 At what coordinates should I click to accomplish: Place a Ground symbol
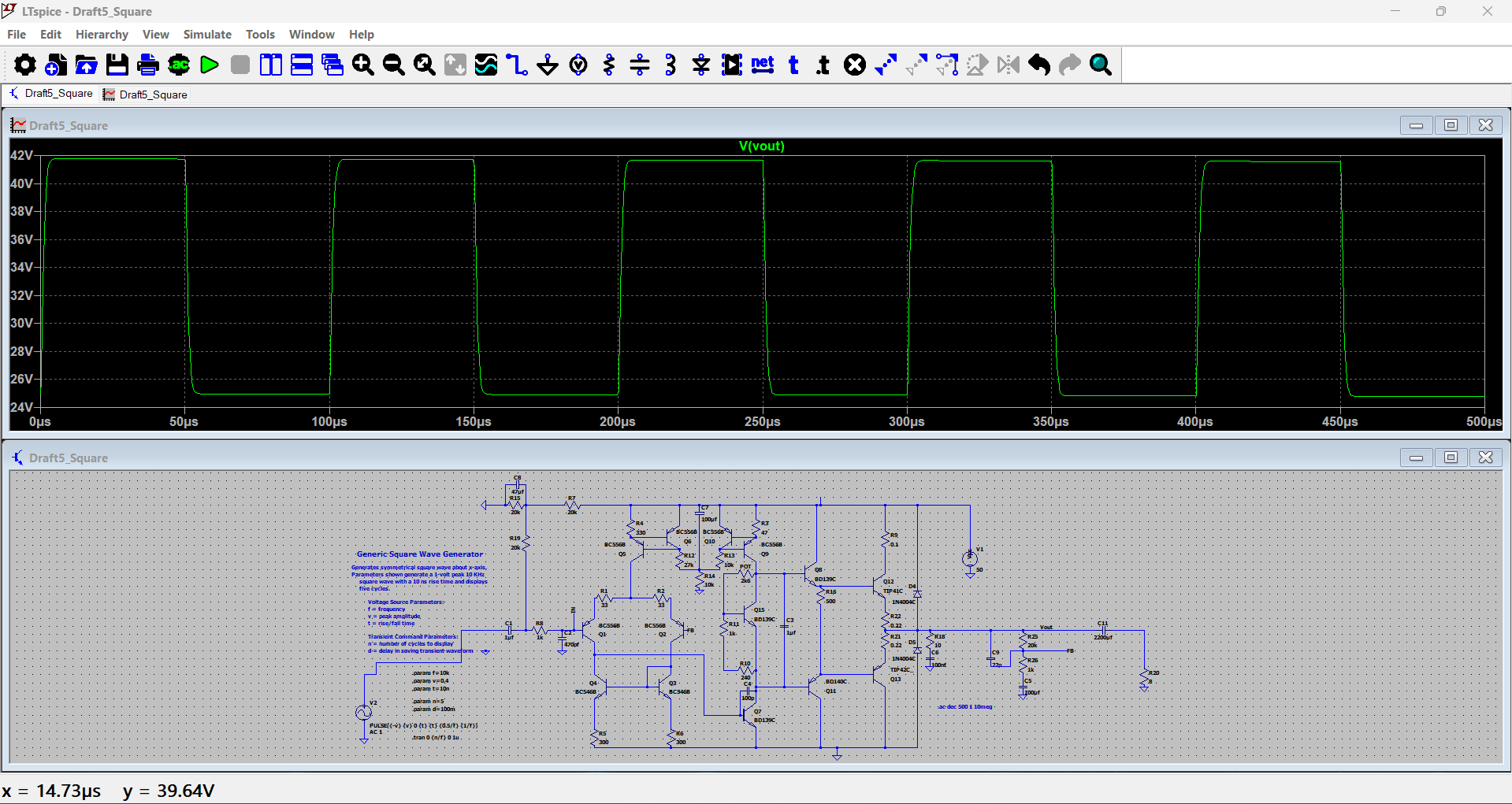coord(548,65)
